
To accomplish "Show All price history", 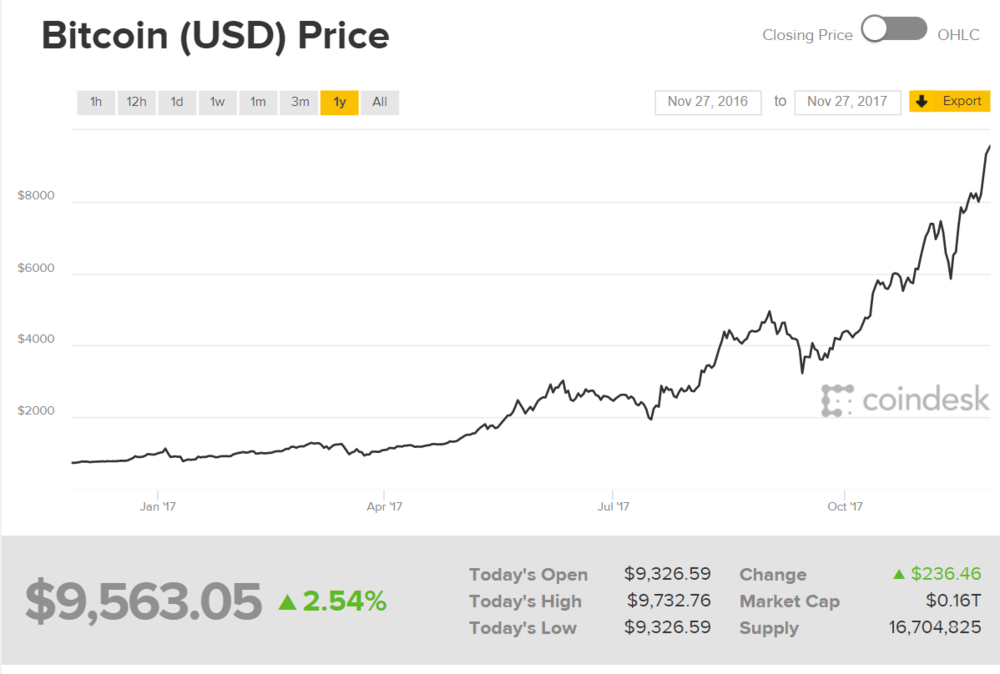I will [380, 102].
